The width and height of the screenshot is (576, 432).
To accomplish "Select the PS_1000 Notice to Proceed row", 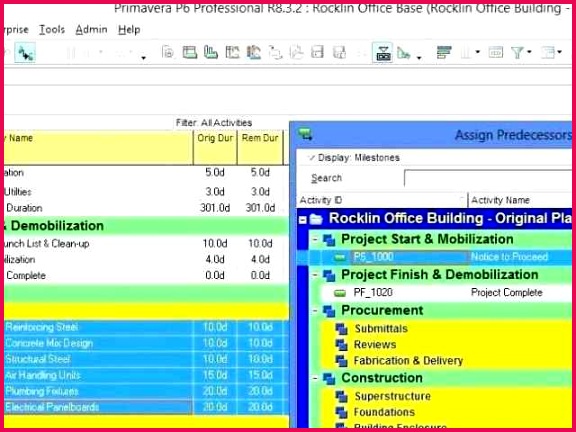I will click(434, 257).
